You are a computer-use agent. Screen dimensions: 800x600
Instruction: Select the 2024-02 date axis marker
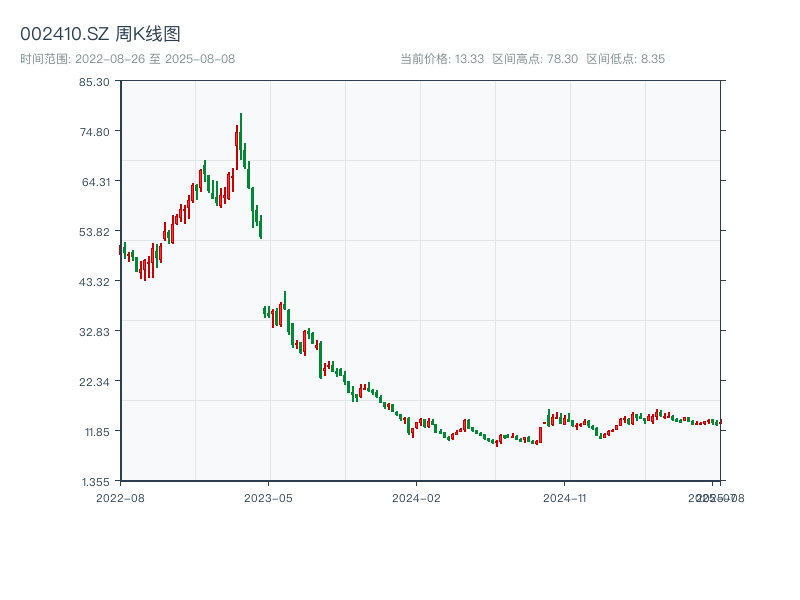(x=417, y=497)
